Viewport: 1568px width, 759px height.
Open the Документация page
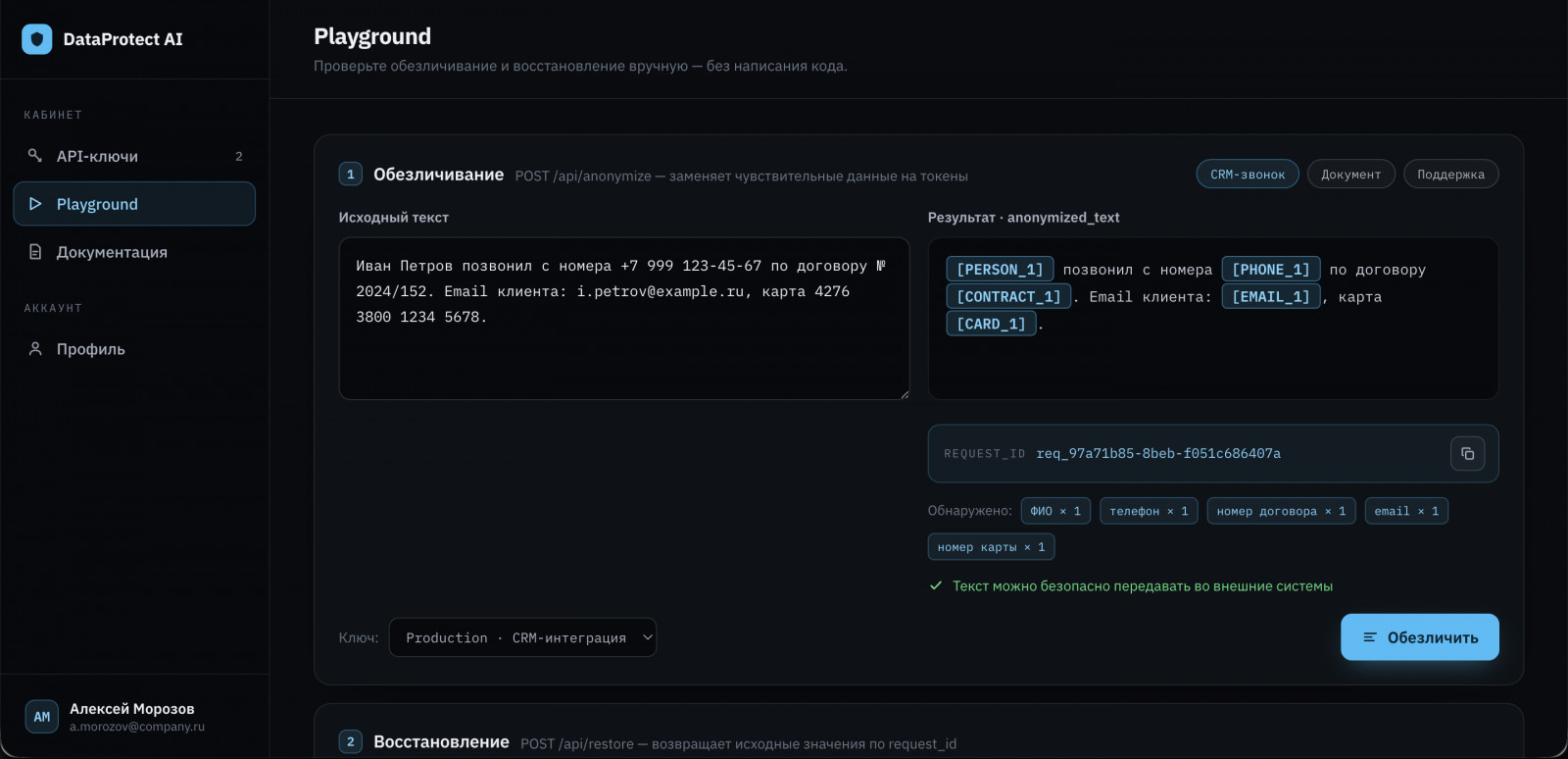point(134,252)
